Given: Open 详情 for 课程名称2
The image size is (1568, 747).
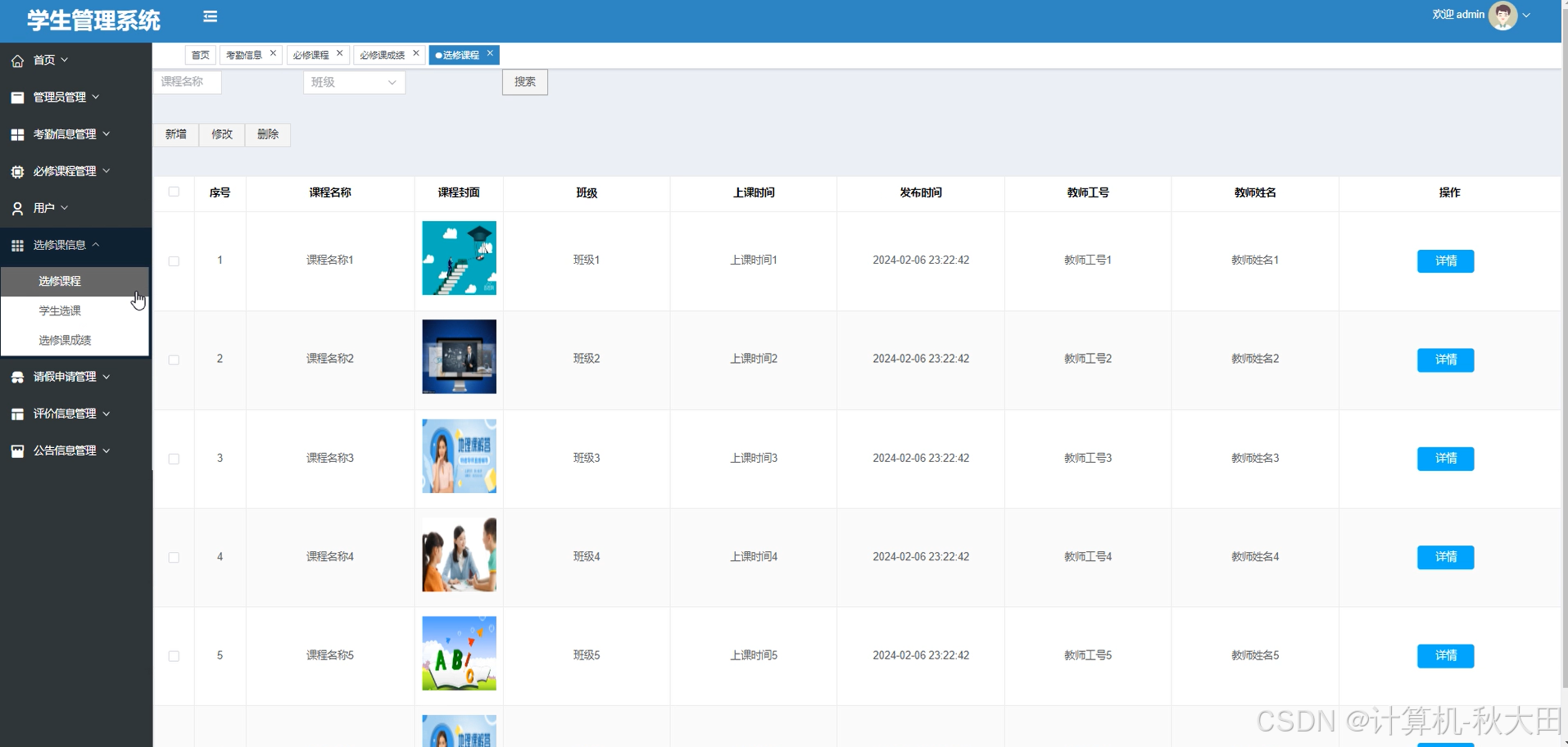Looking at the screenshot, I should point(1446,360).
